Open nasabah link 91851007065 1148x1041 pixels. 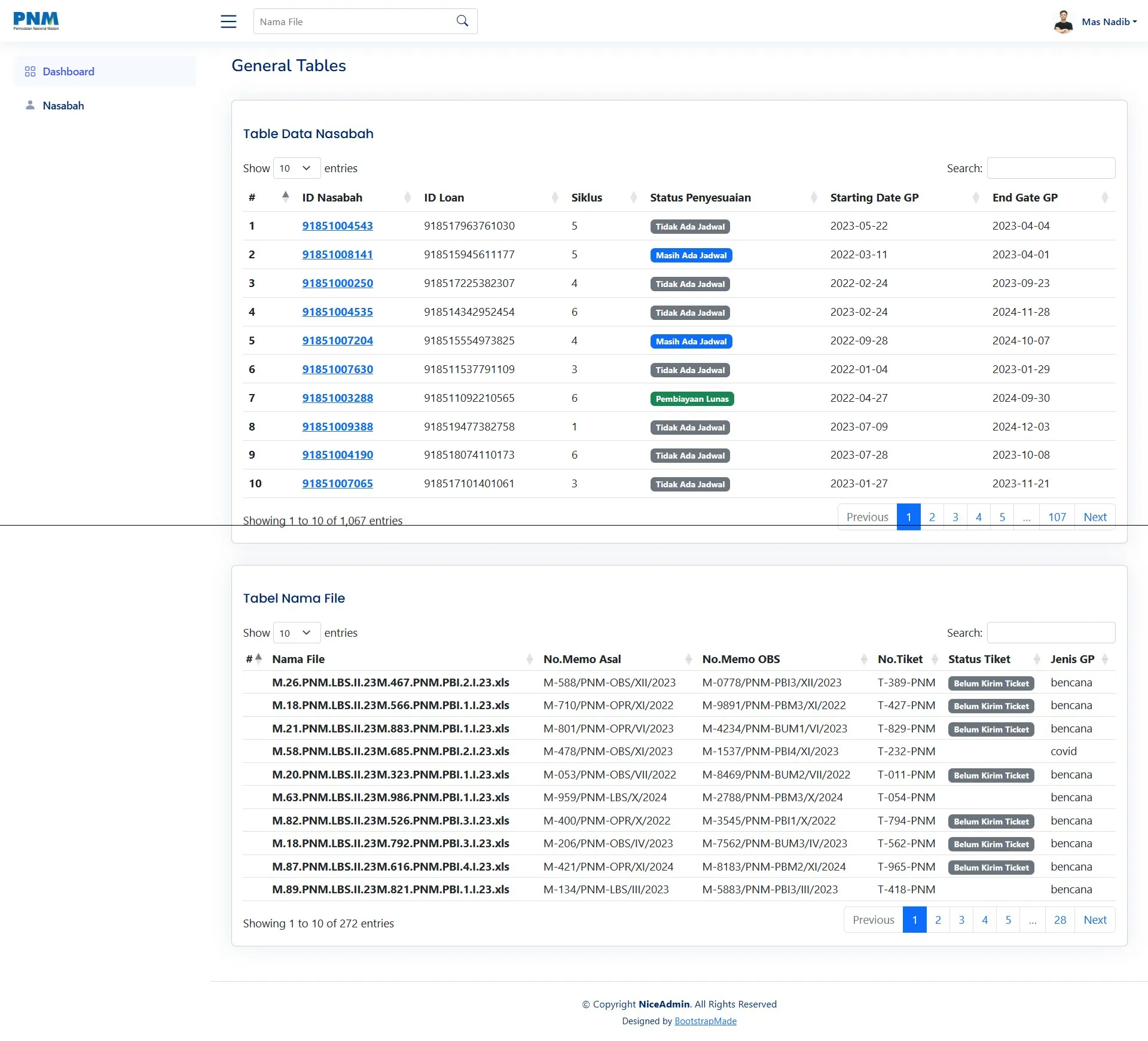pos(337,483)
